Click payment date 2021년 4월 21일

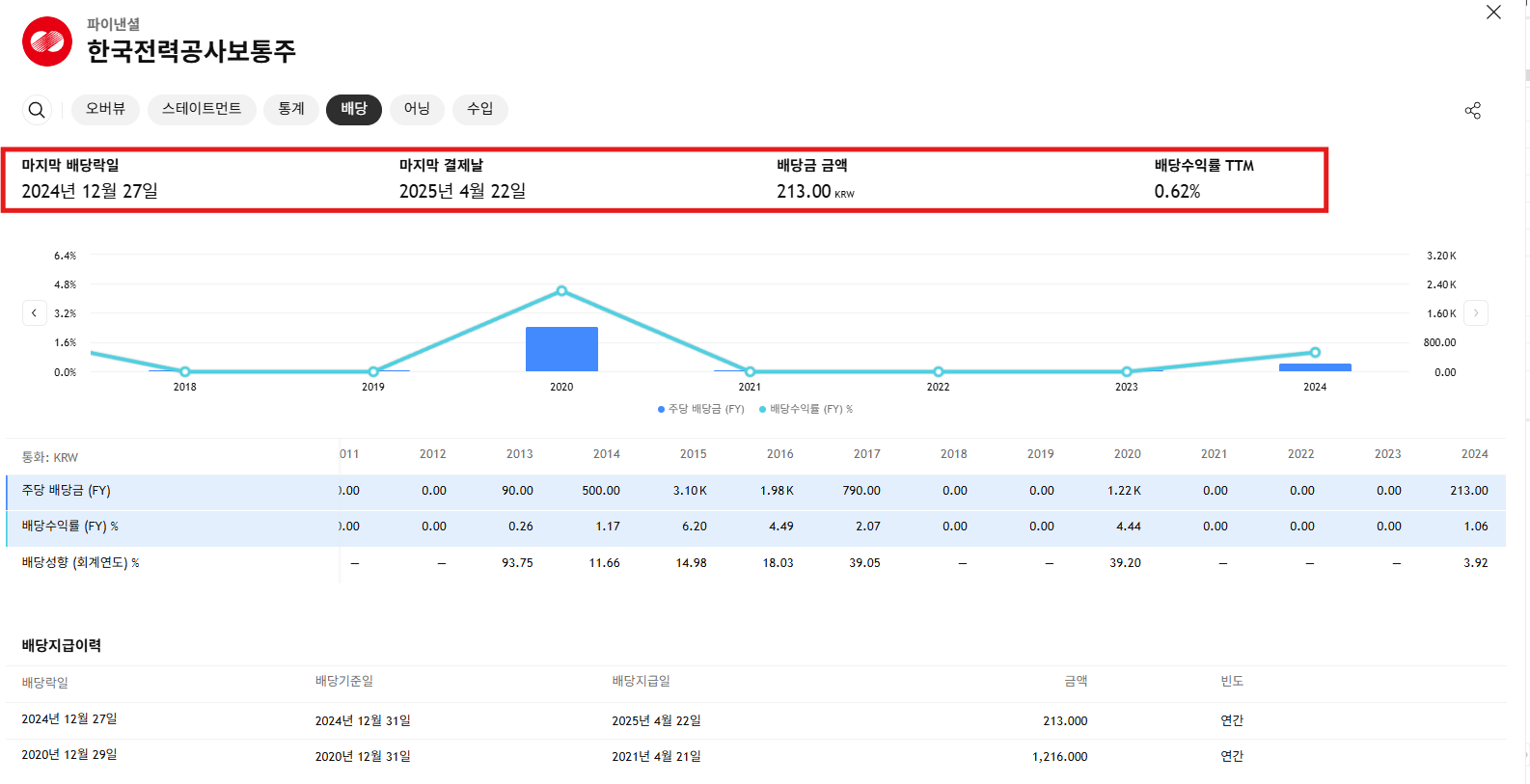point(657,757)
